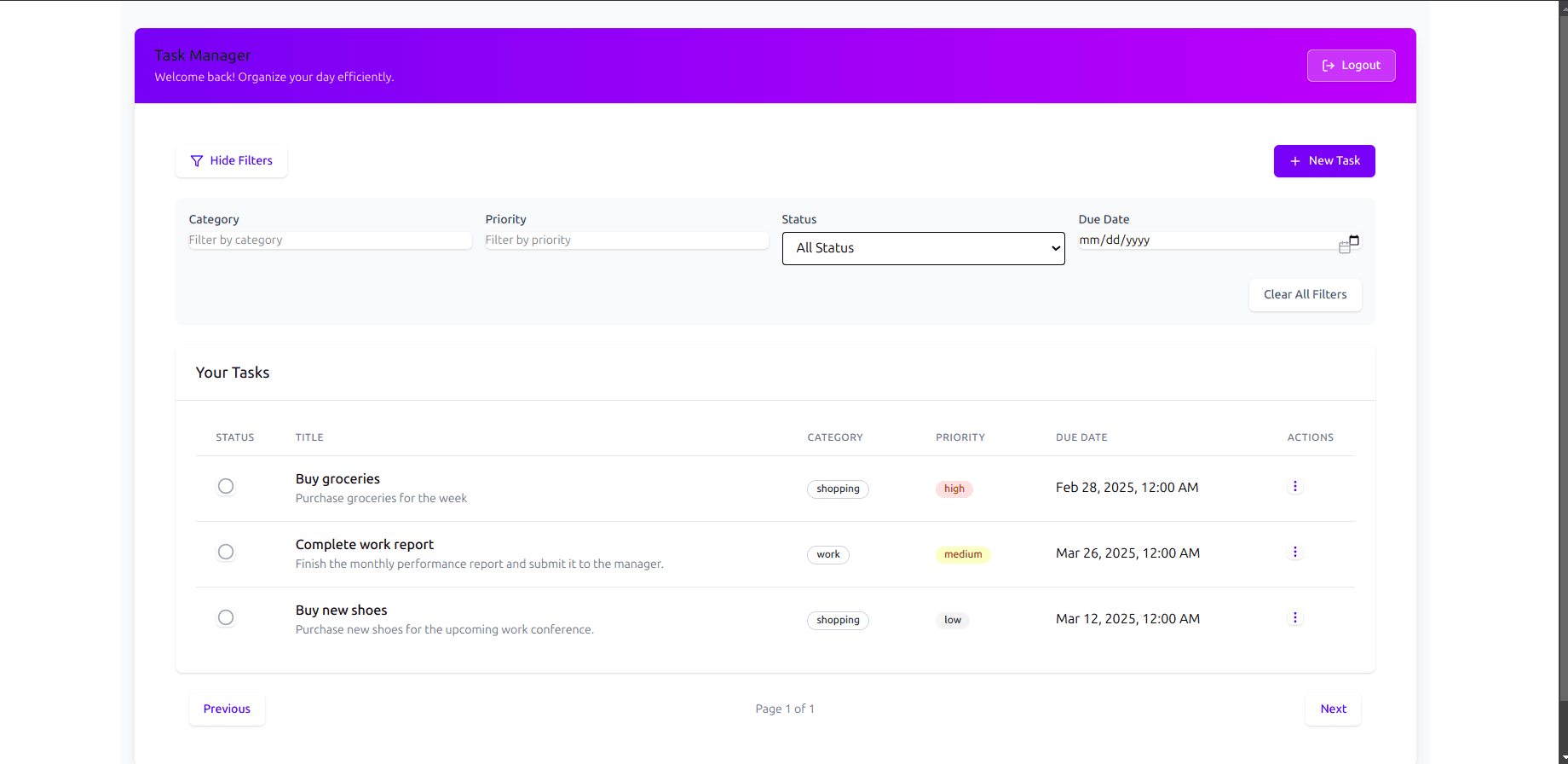Open actions menu for Buy new shoes

[1294, 618]
